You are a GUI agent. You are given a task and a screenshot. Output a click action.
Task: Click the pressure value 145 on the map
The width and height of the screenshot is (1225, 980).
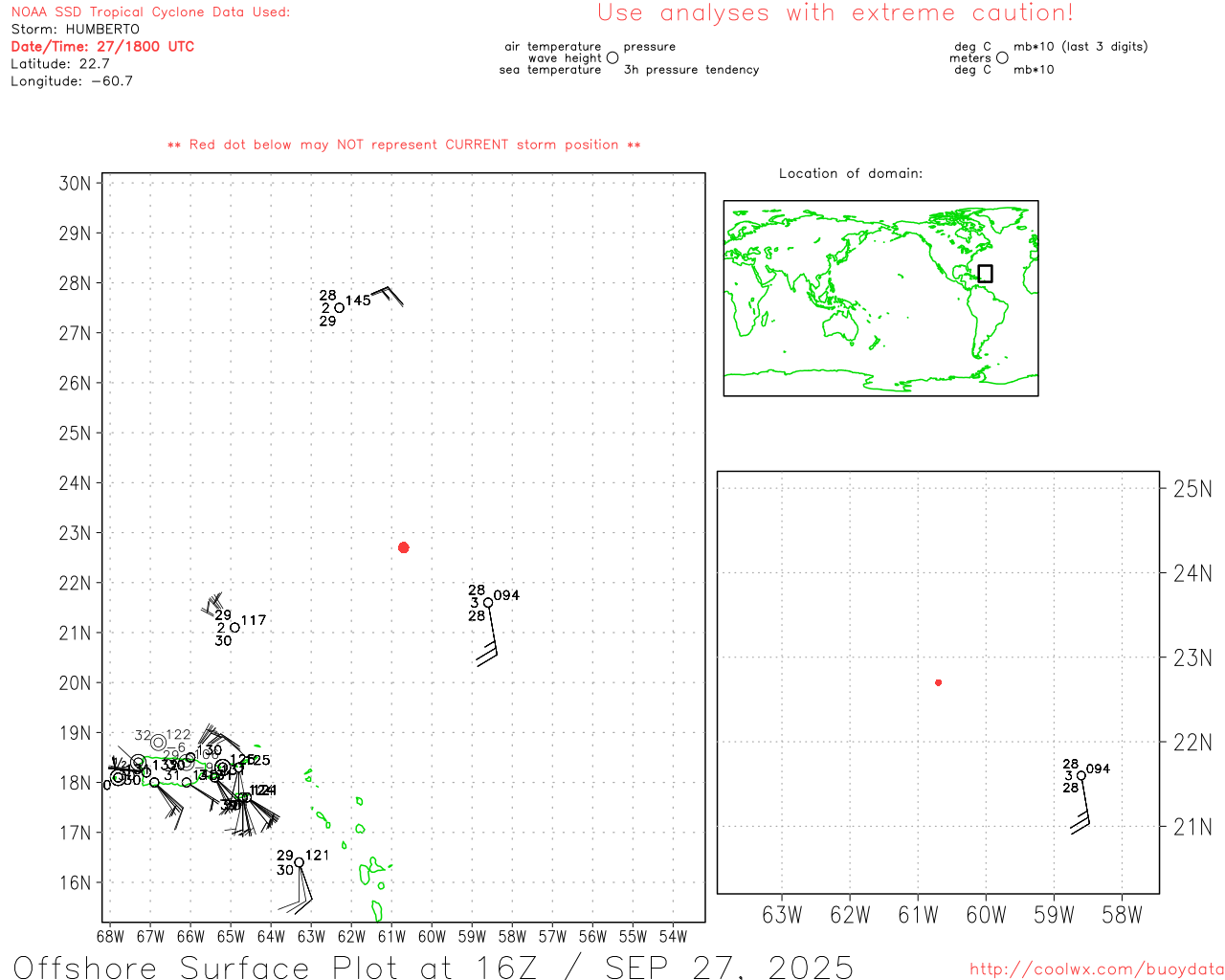click(x=359, y=301)
